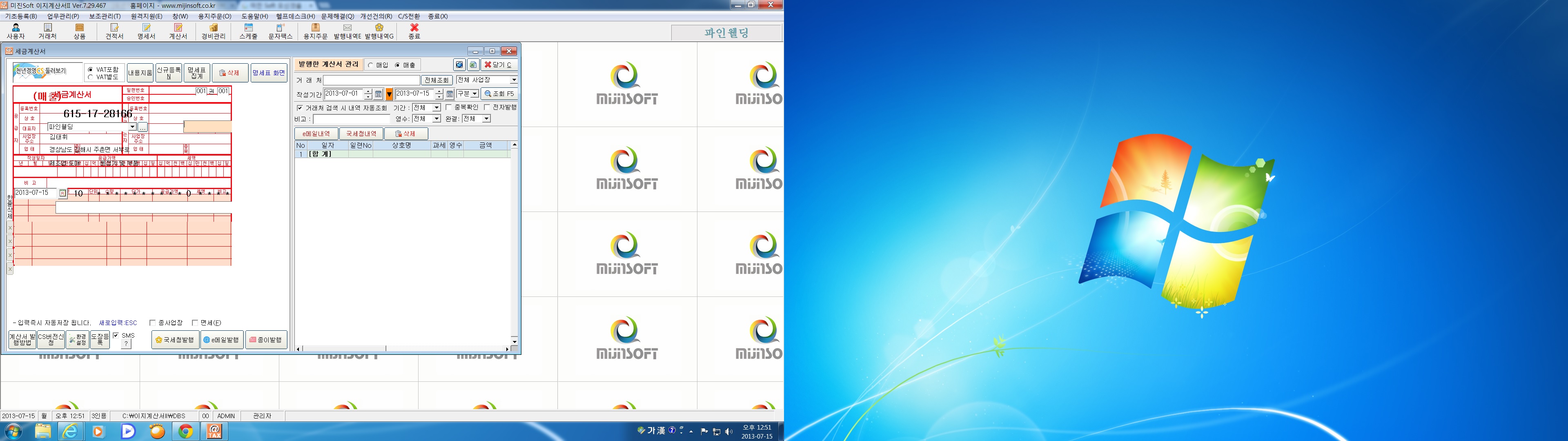Open the 견적서 toolbar icon
The image size is (1568, 441).
click(114, 32)
